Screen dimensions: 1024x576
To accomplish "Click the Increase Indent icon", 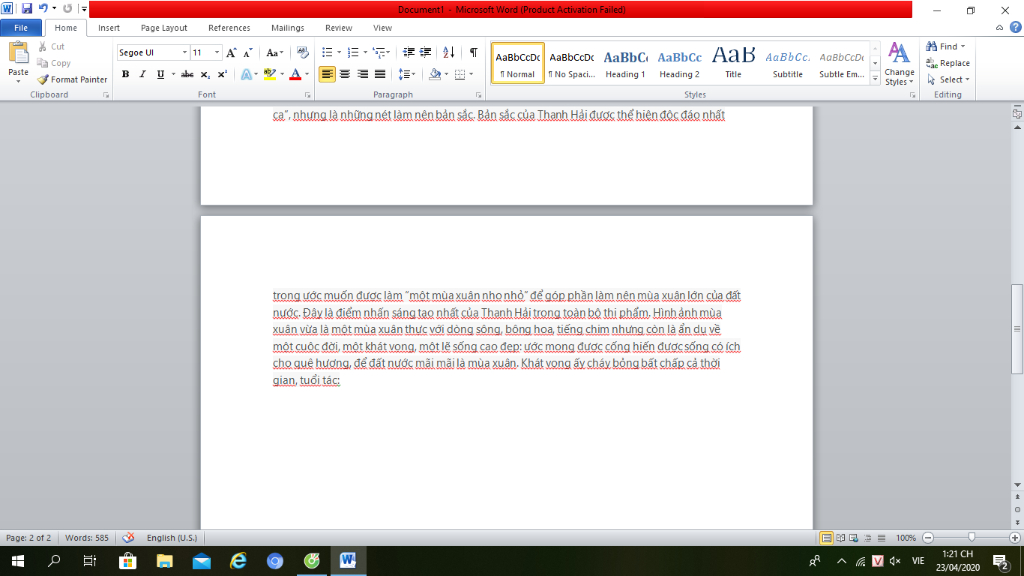I will (x=426, y=52).
